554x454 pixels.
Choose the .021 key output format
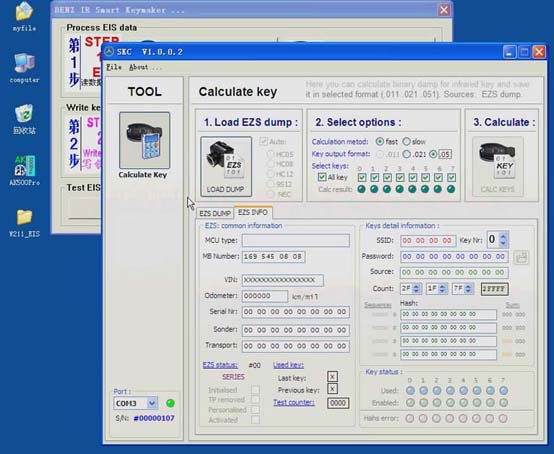pyautogui.click(x=407, y=154)
